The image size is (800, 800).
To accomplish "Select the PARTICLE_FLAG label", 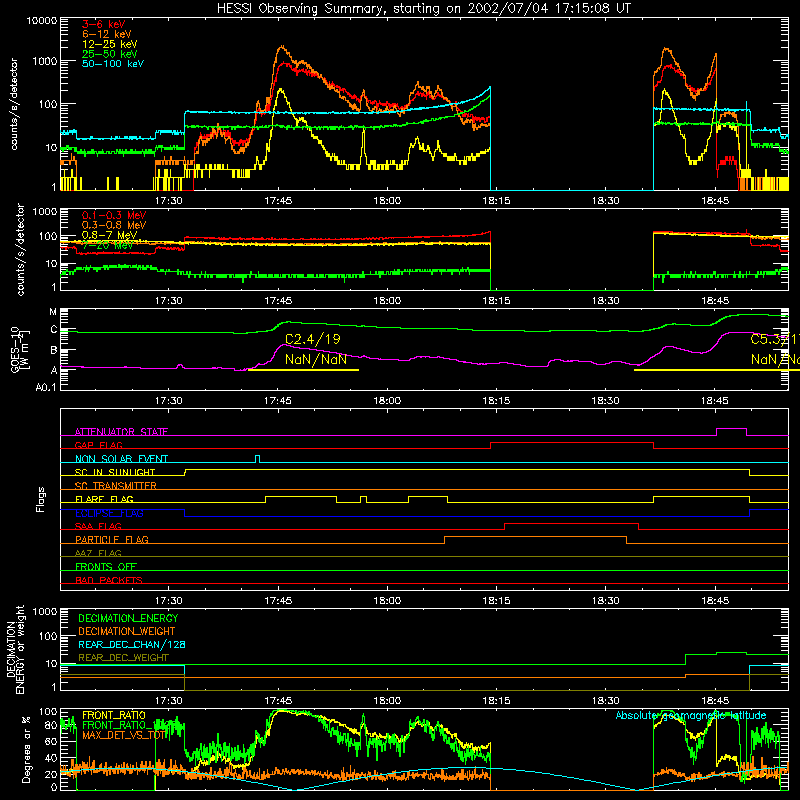I will (x=112, y=539).
